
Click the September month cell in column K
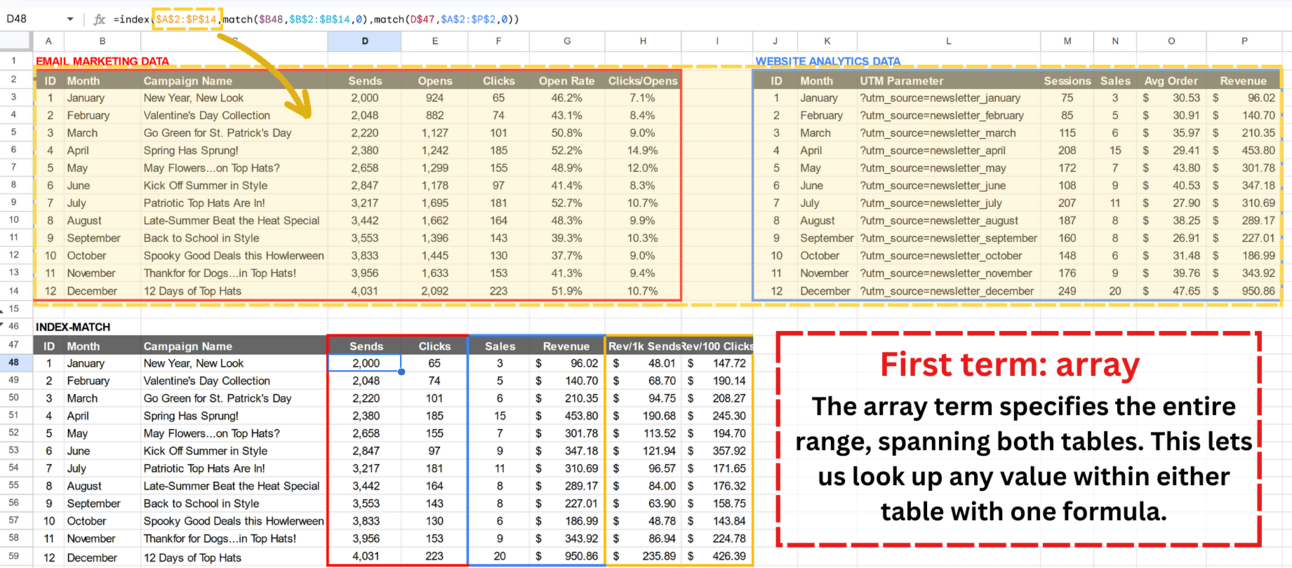[826, 238]
